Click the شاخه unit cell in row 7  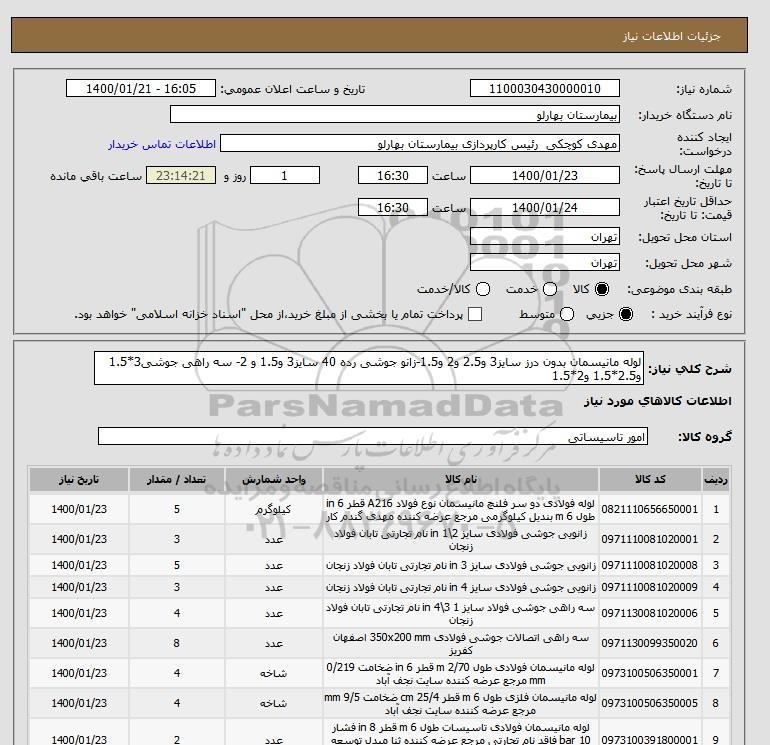[274, 673]
